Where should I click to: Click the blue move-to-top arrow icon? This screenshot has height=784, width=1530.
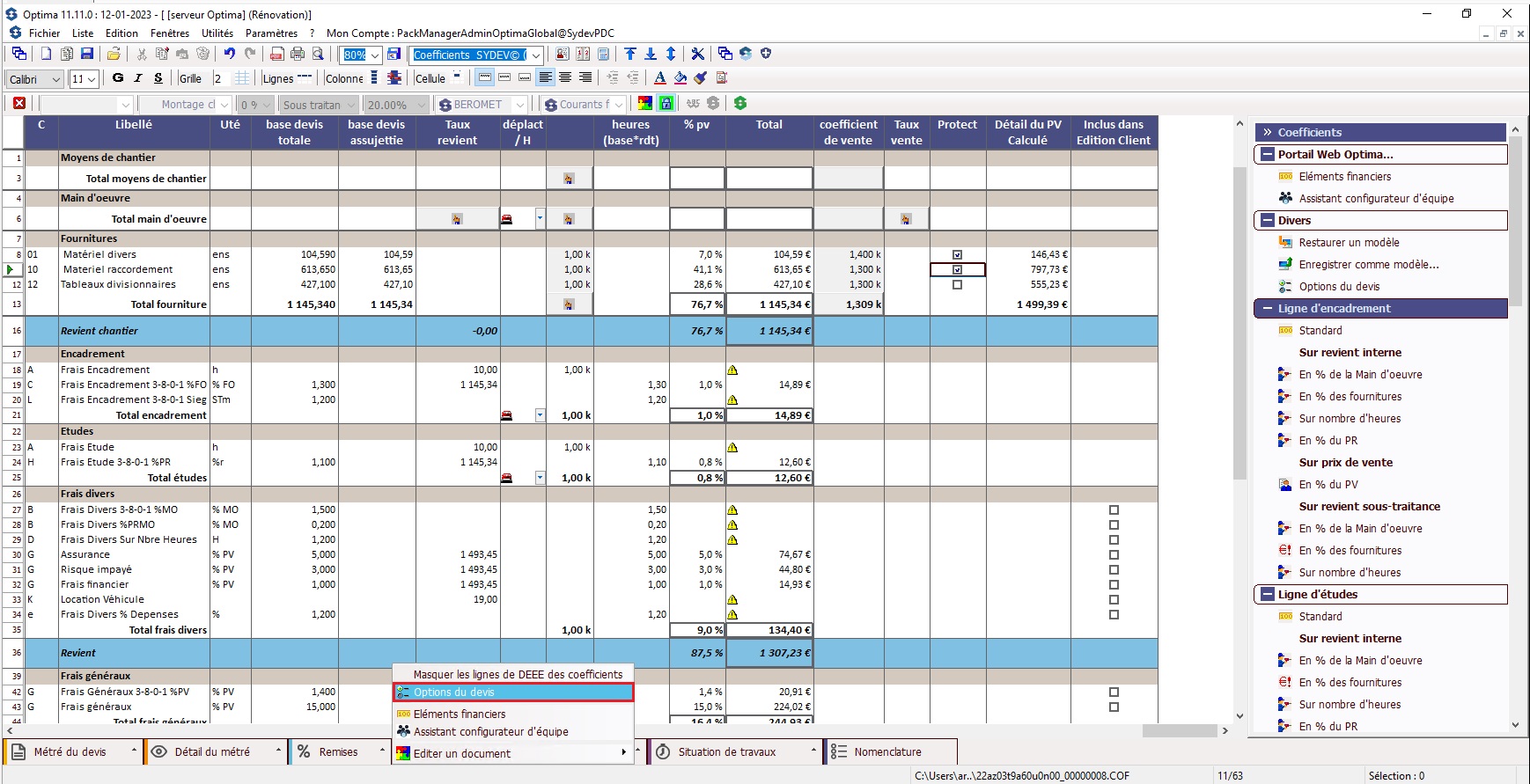(x=630, y=54)
